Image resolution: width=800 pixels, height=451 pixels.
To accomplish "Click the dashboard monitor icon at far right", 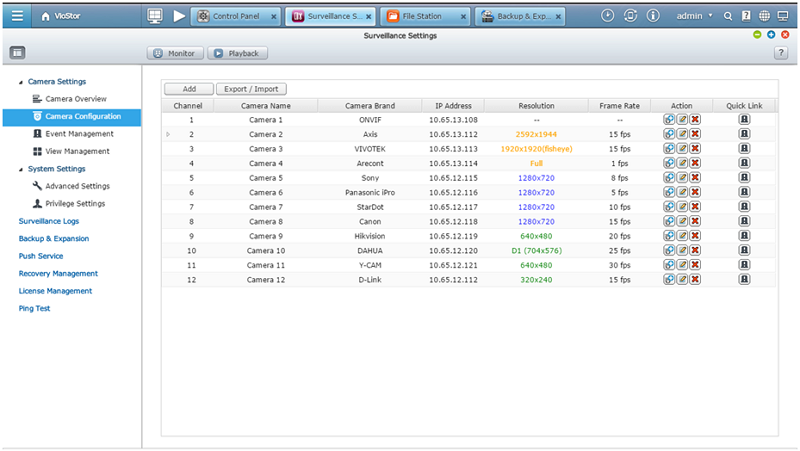I will [x=783, y=16].
